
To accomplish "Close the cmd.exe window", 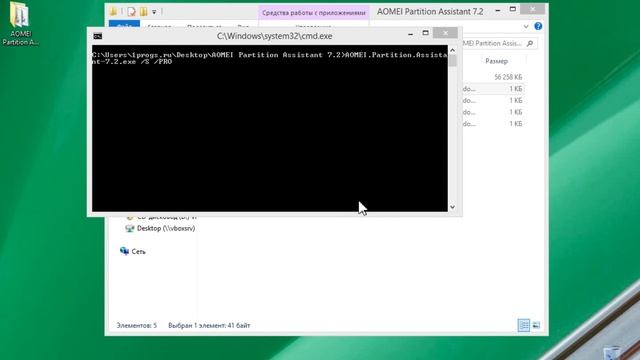I will [445, 33].
